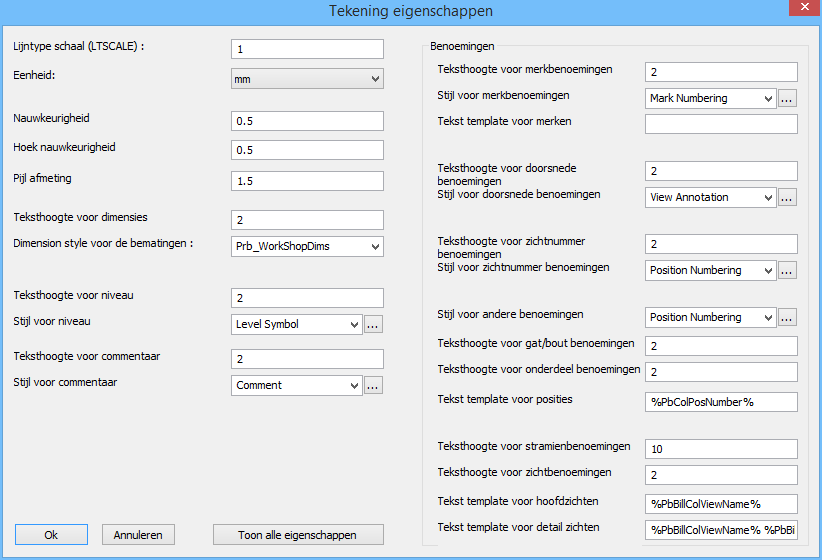
Task: Open the View Annotation style dropdown
Action: (x=710, y=197)
